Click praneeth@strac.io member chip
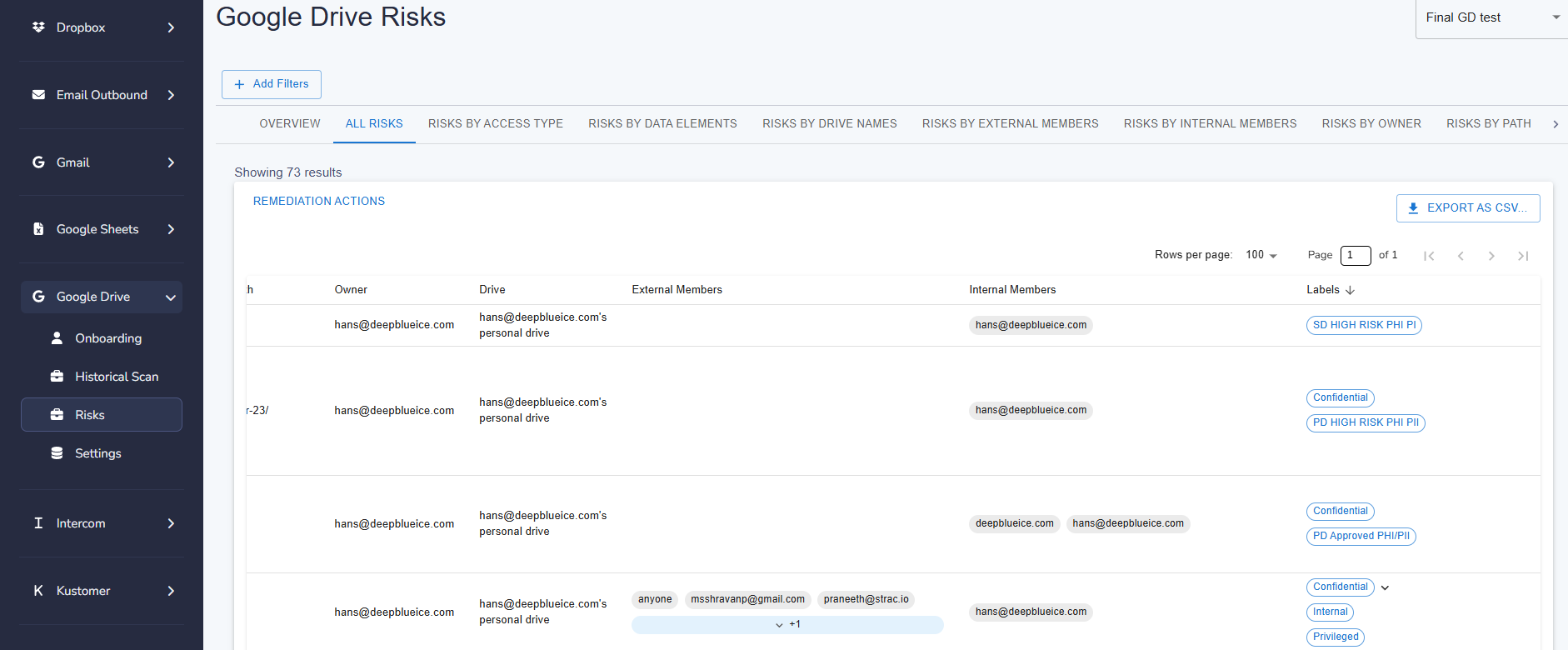This screenshot has width=1568, height=650. coord(866,599)
